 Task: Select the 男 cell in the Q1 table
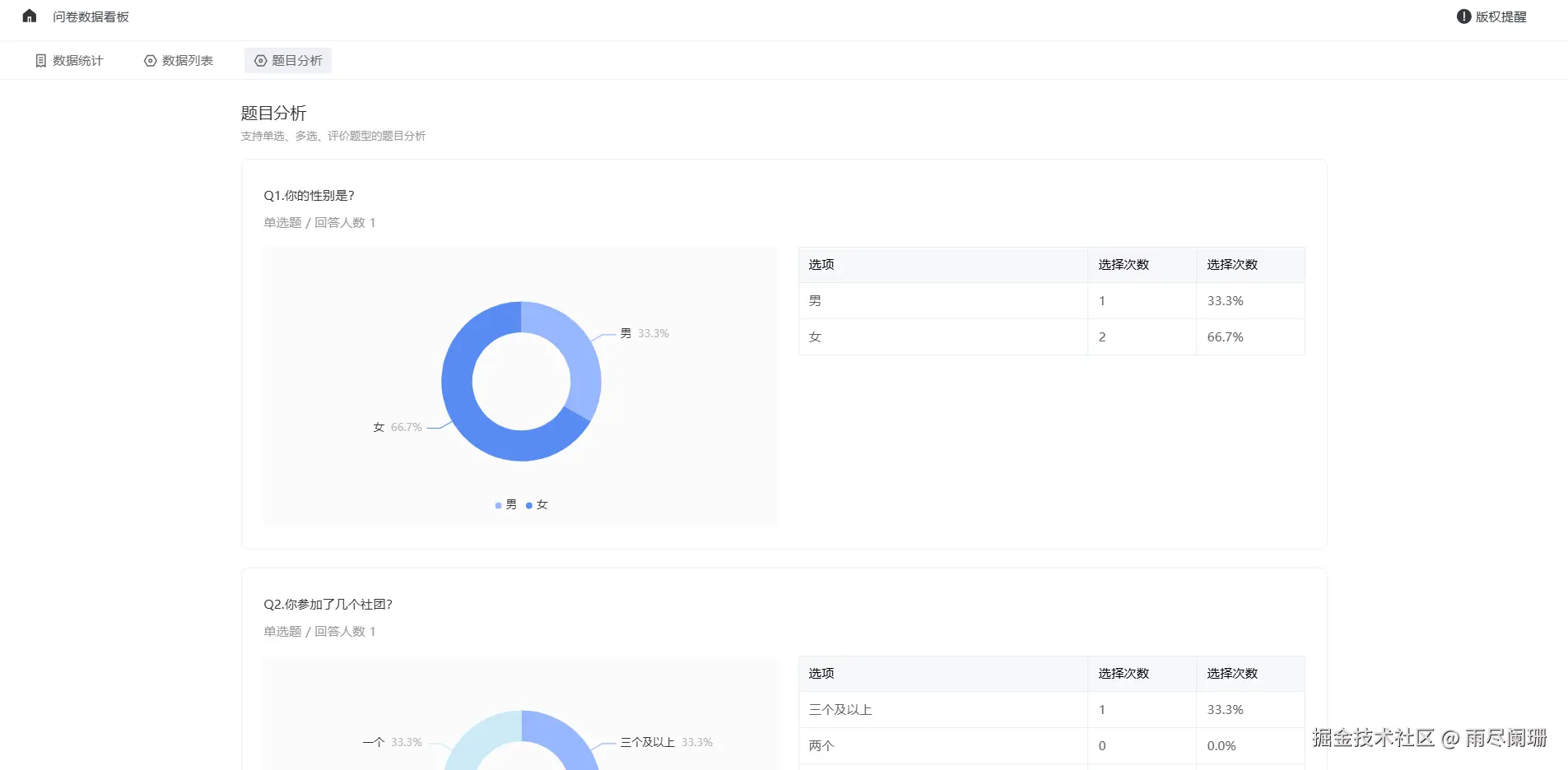click(943, 301)
